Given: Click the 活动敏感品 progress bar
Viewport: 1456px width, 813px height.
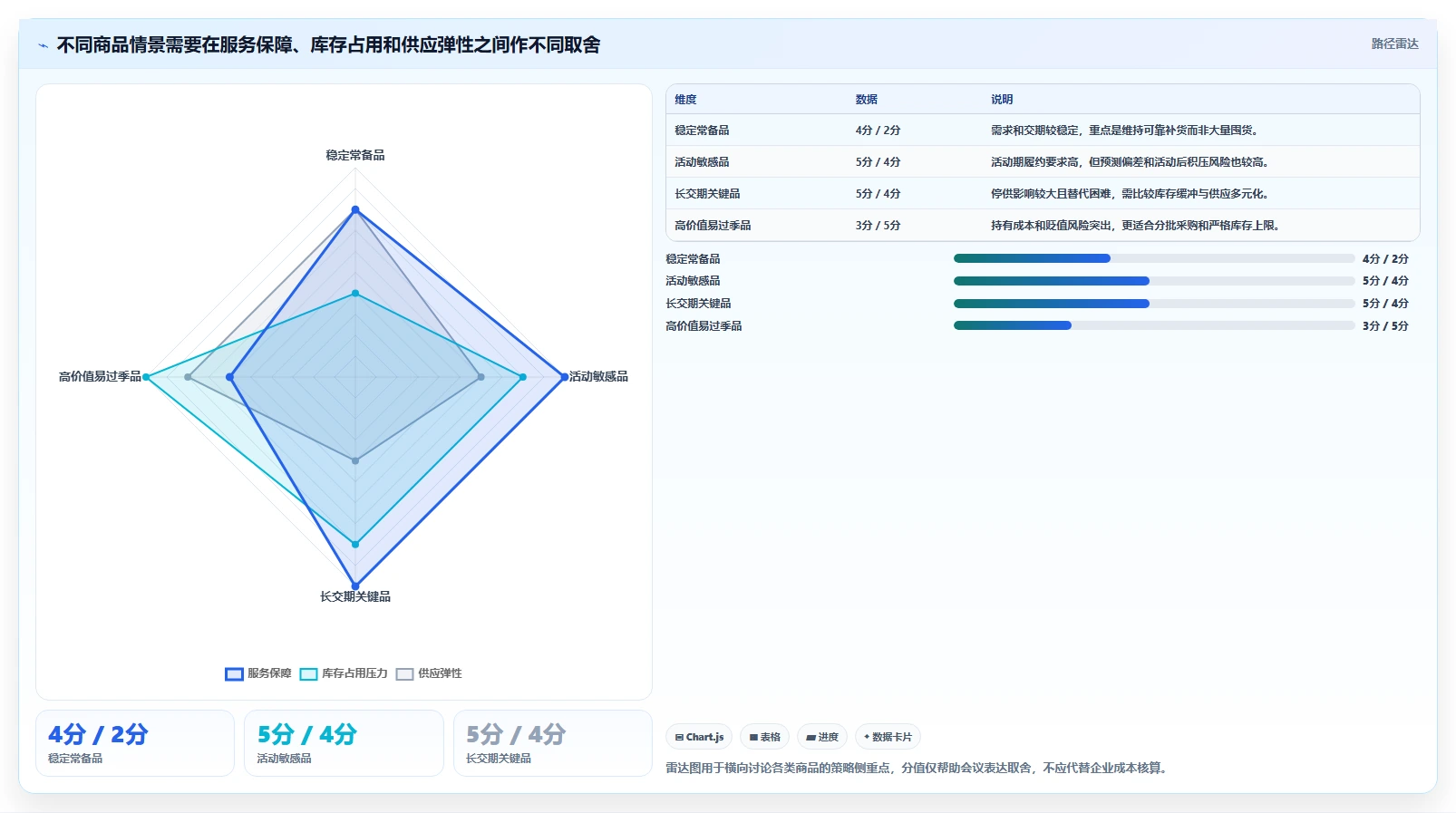Looking at the screenshot, I should coord(1154,281).
